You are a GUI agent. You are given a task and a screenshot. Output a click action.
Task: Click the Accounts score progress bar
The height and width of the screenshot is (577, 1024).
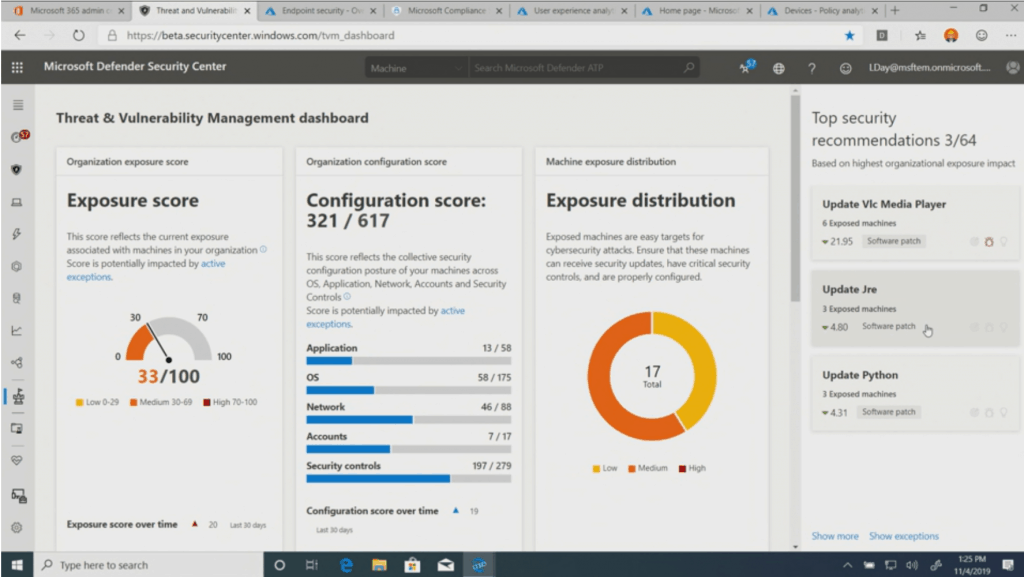[409, 449]
